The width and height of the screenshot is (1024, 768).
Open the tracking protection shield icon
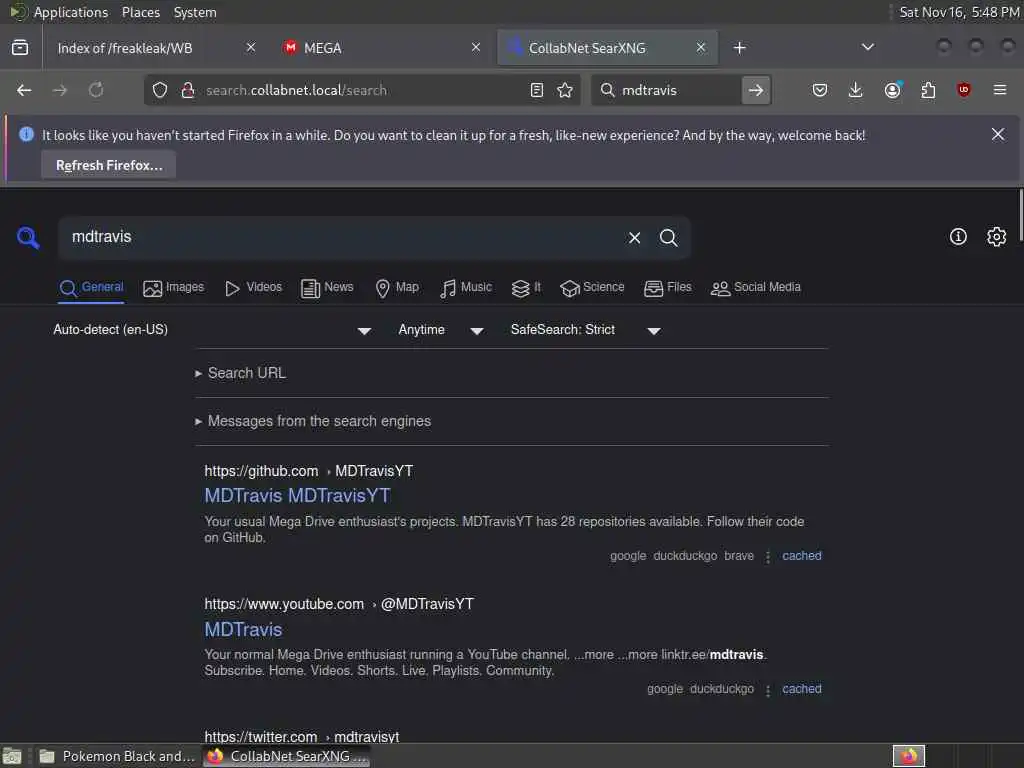pos(160,90)
